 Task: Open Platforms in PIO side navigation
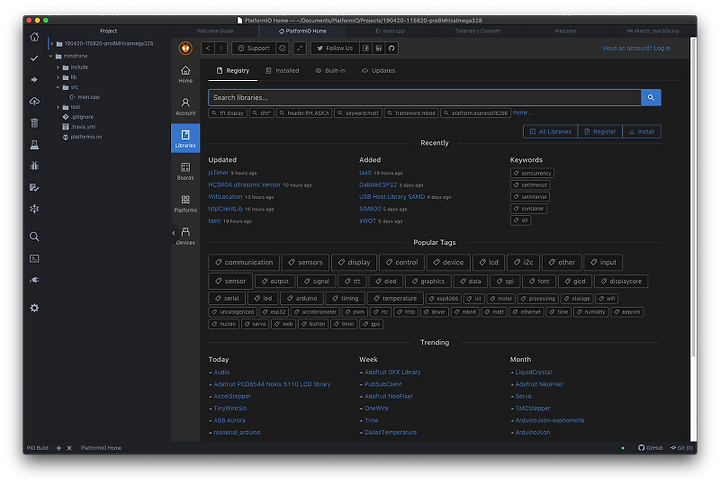point(186,203)
